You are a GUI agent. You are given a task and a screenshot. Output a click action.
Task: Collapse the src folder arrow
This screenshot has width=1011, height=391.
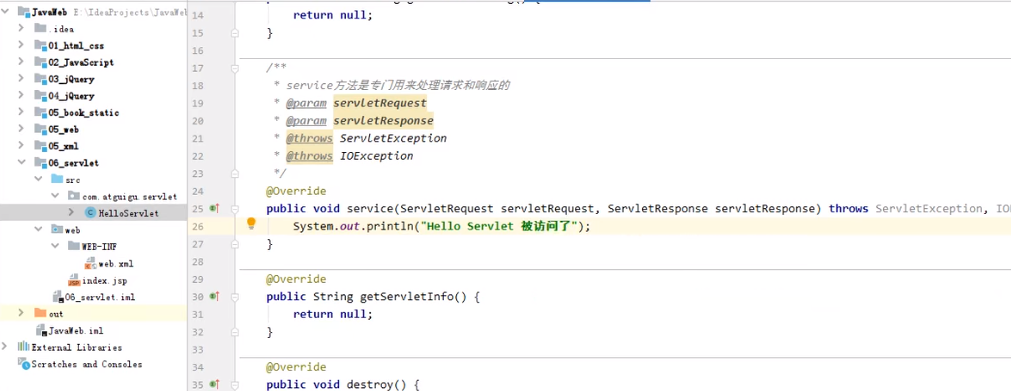coord(38,179)
